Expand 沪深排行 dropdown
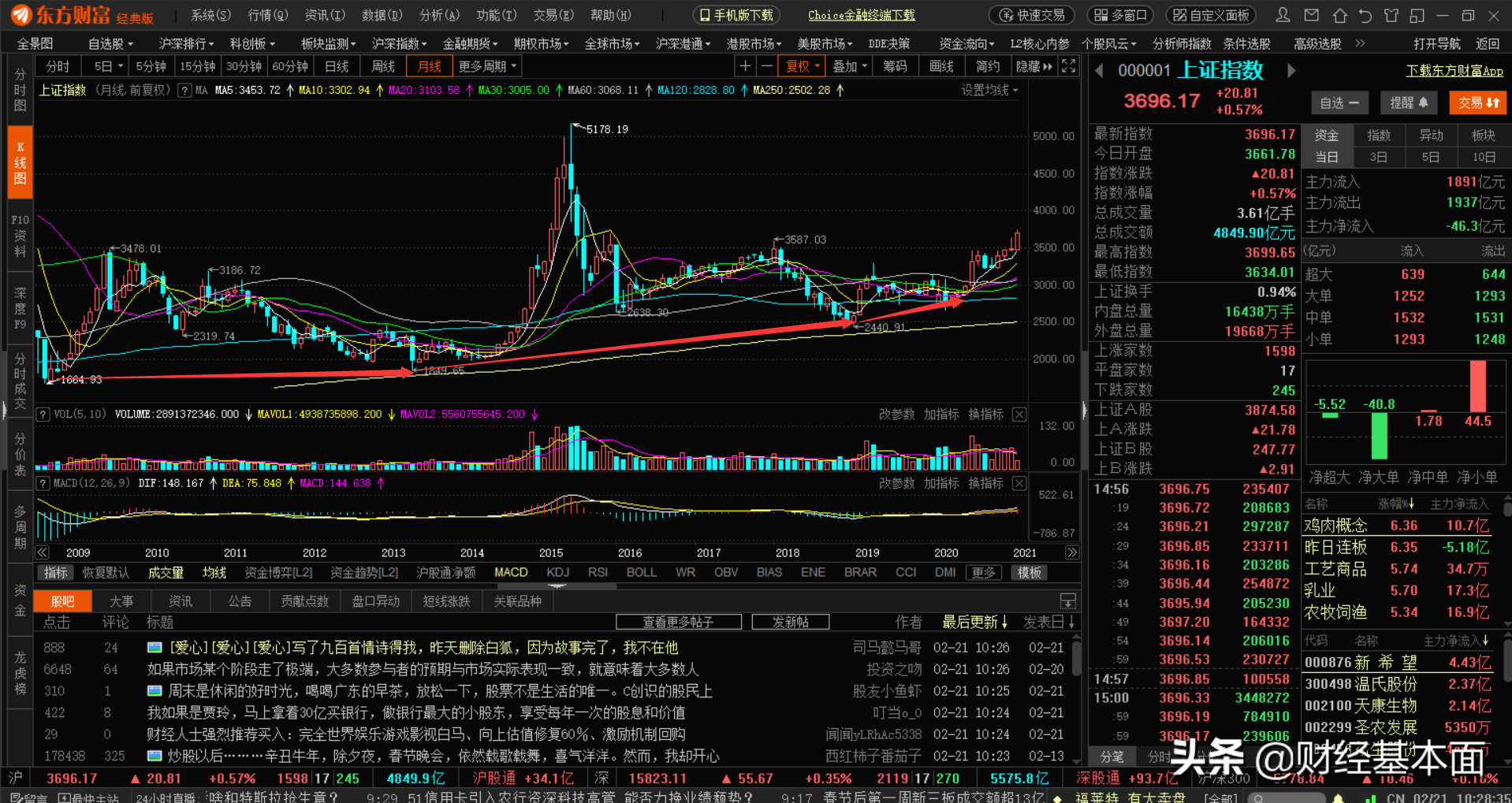The width and height of the screenshot is (1512, 803). click(187, 43)
